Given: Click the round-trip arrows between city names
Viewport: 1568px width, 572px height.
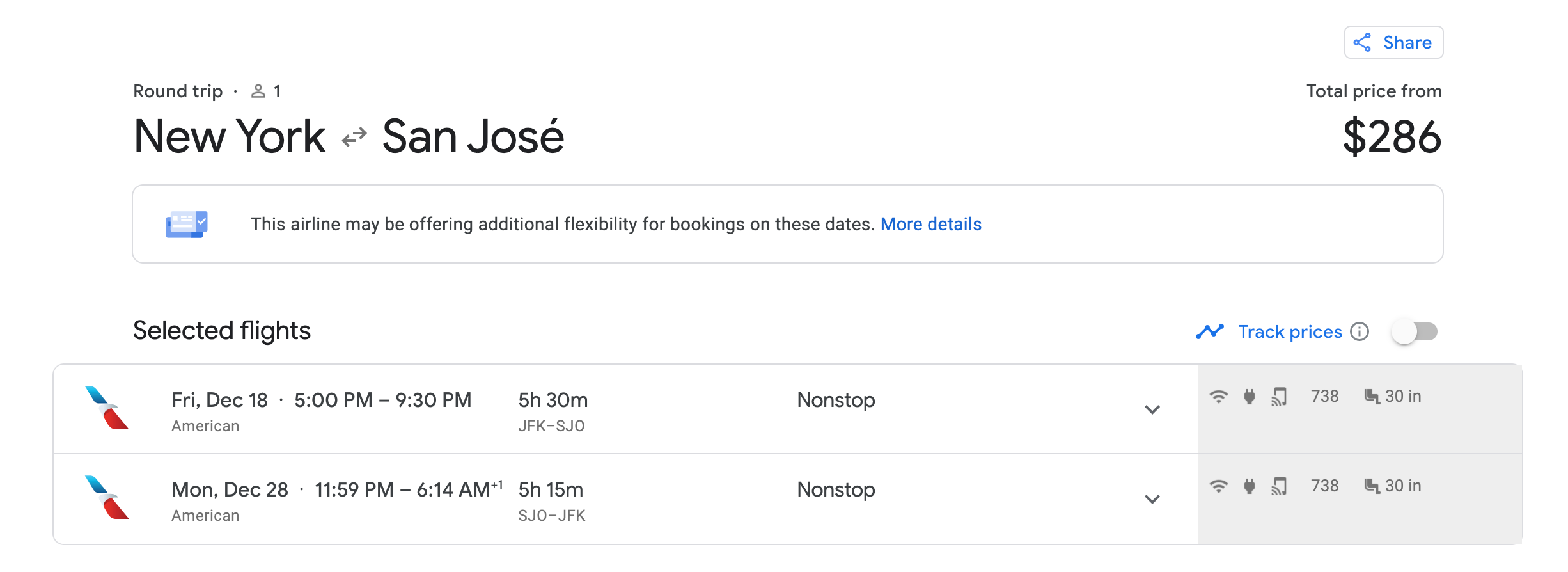Looking at the screenshot, I should [x=354, y=137].
